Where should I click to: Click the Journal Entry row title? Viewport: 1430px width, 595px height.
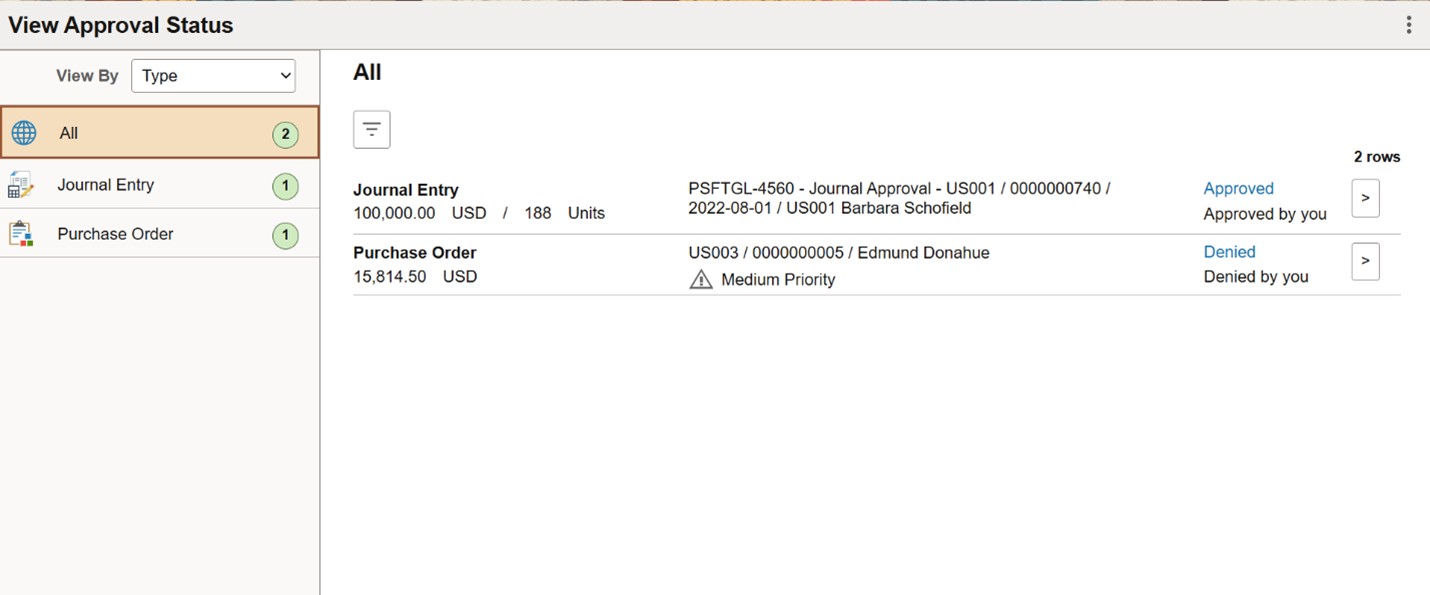pyautogui.click(x=405, y=190)
